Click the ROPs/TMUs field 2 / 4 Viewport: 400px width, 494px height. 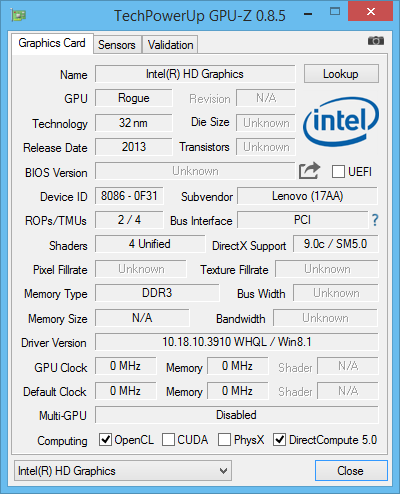(x=129, y=220)
